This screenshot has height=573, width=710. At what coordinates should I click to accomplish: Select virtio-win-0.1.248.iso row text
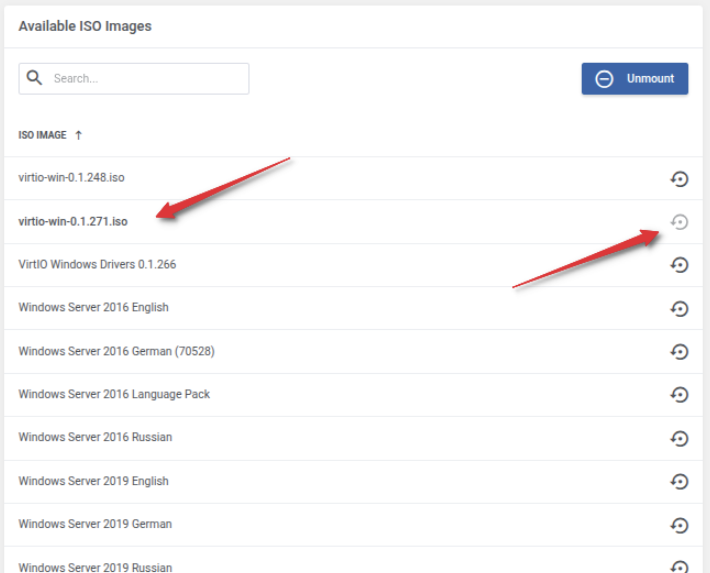[x=72, y=178]
